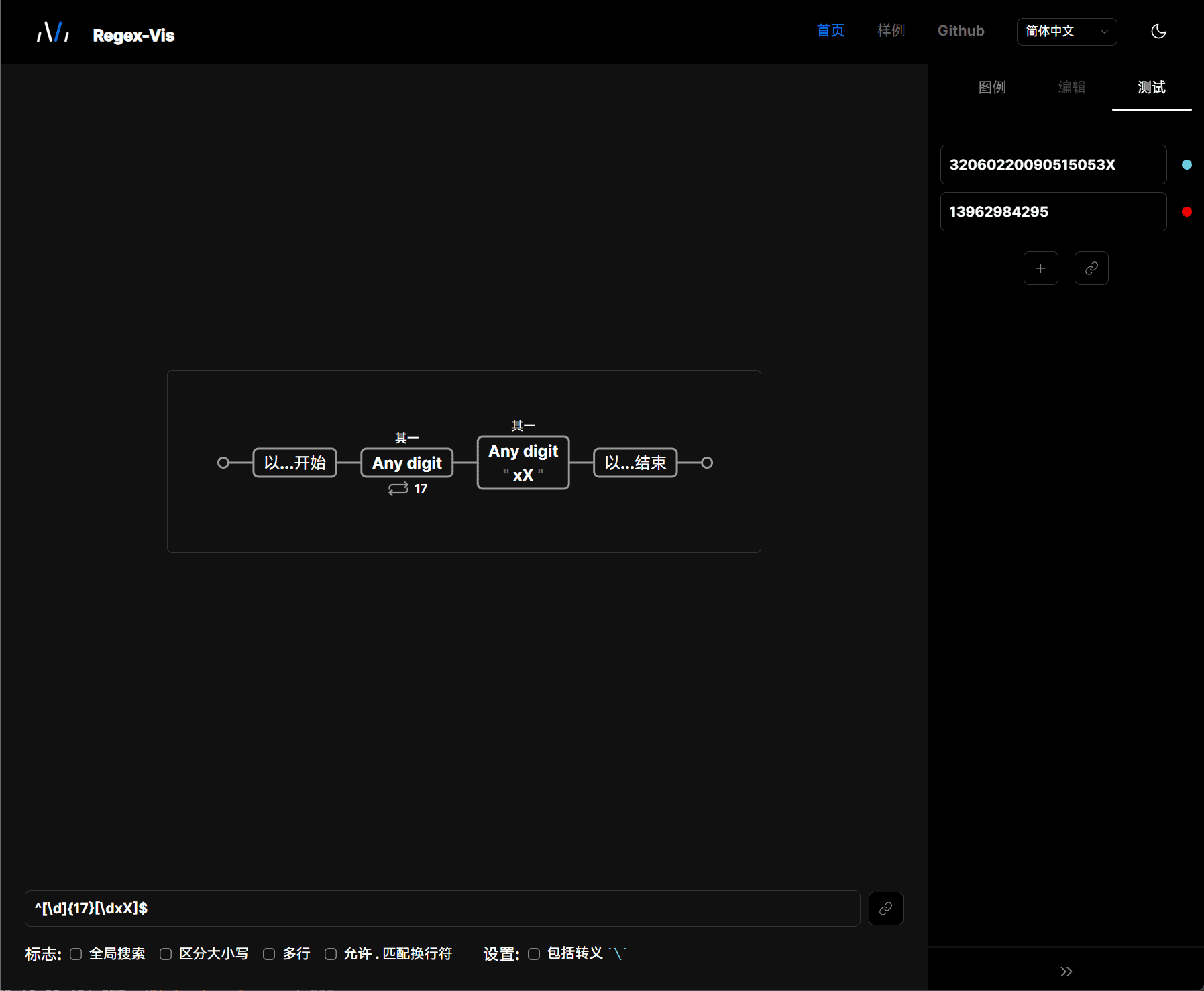Enable the 区分大小写 flag checkbox
Screen dimensions: 1204x991
166,954
